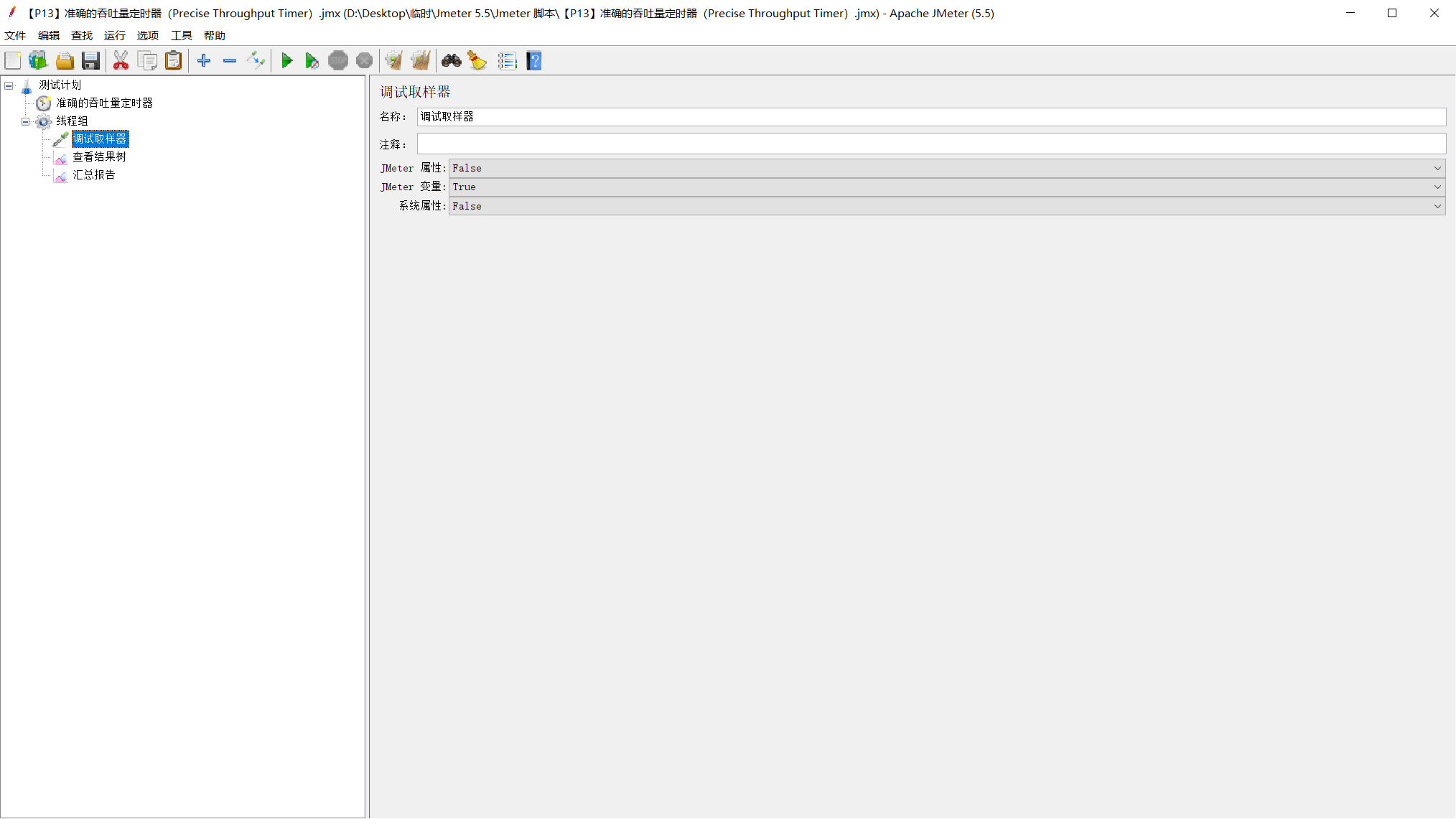Maximize the JMeter window
This screenshot has height=819, width=1456.
[x=1392, y=13]
